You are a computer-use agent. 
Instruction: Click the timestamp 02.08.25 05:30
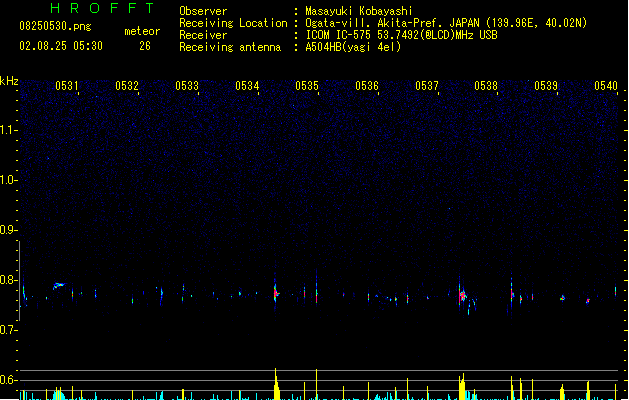click(61, 46)
